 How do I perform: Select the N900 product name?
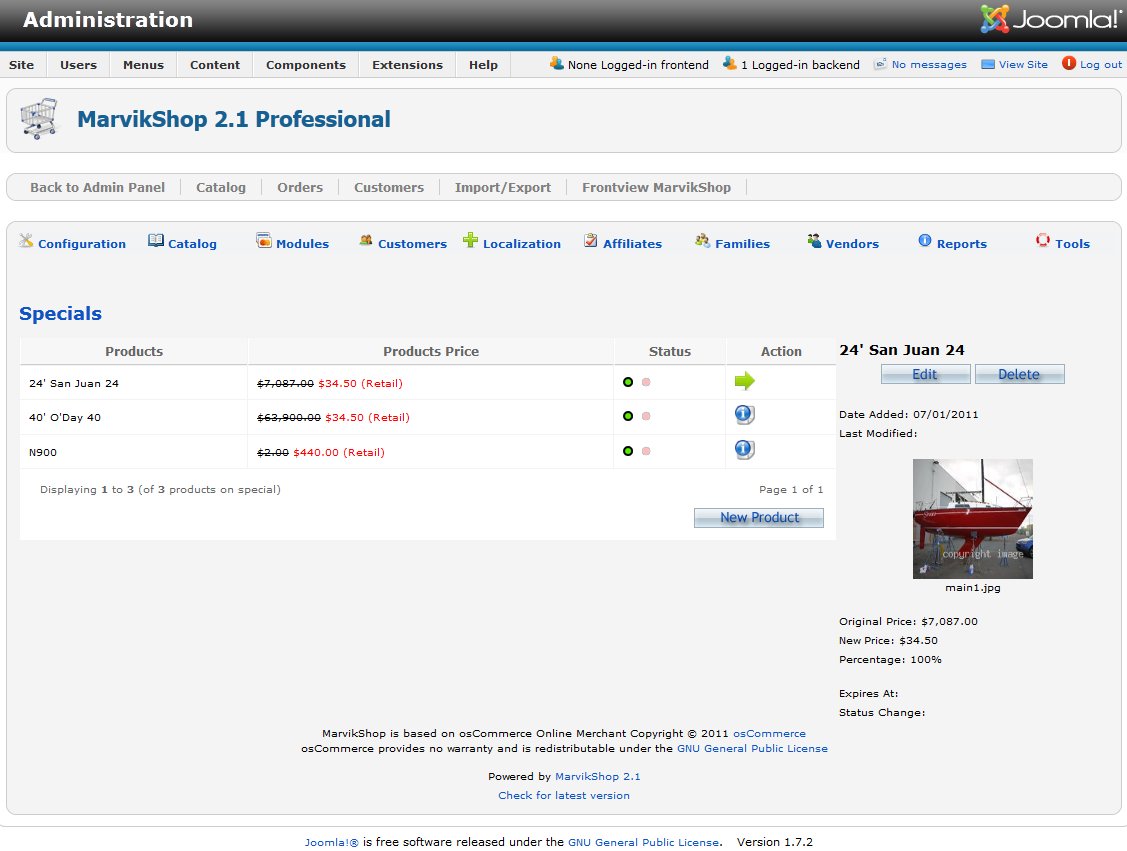(x=43, y=453)
